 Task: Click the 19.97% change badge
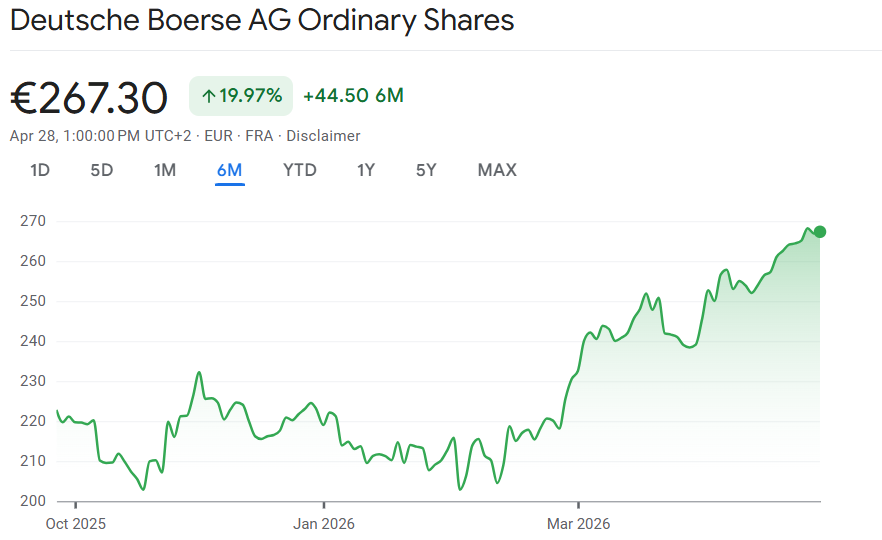[x=241, y=96]
